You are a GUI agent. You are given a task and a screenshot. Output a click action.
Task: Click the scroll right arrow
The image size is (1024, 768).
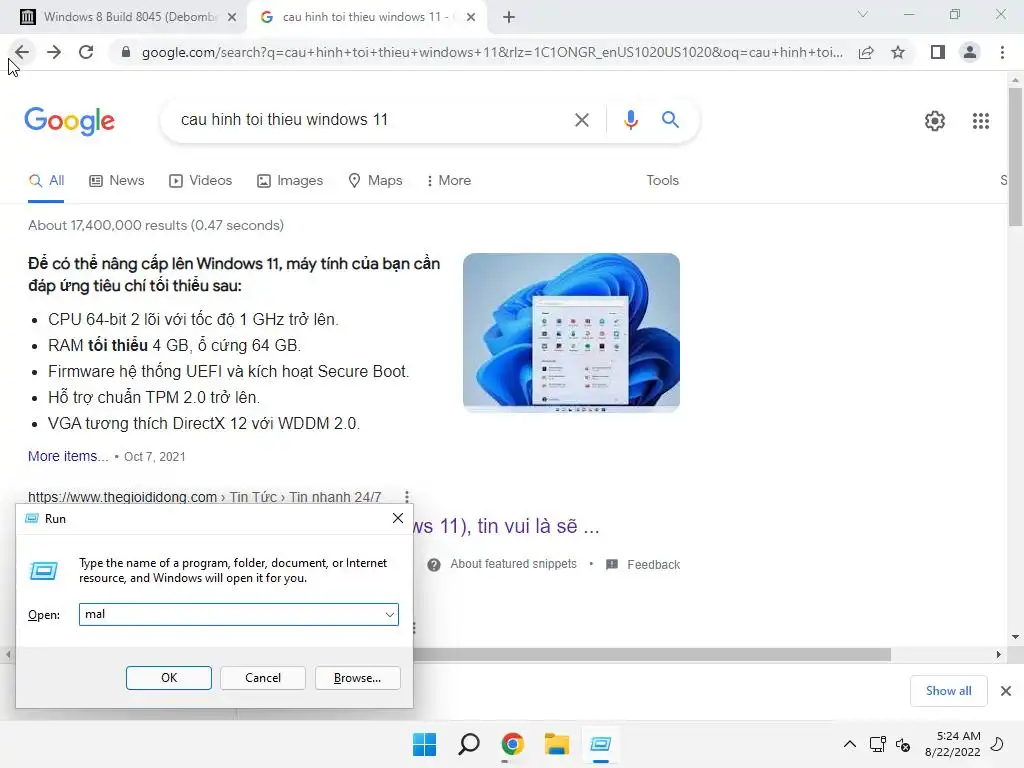click(998, 654)
